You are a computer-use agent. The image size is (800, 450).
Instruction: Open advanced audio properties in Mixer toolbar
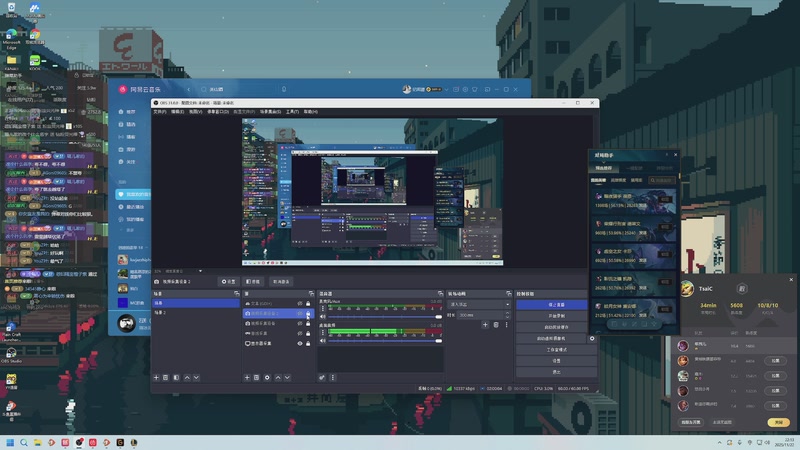[322, 378]
